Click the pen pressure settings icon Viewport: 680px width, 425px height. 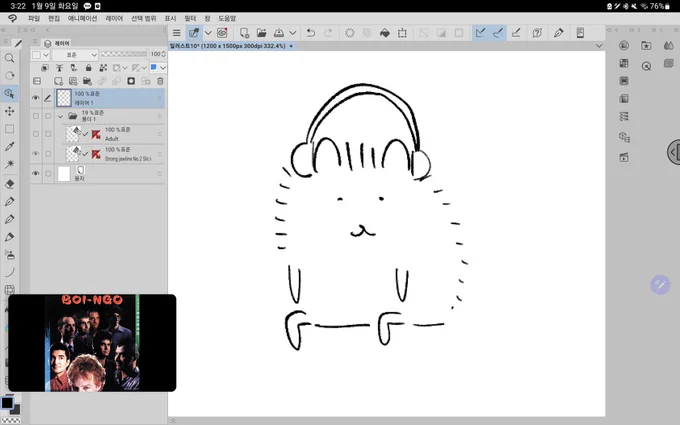[x=559, y=33]
